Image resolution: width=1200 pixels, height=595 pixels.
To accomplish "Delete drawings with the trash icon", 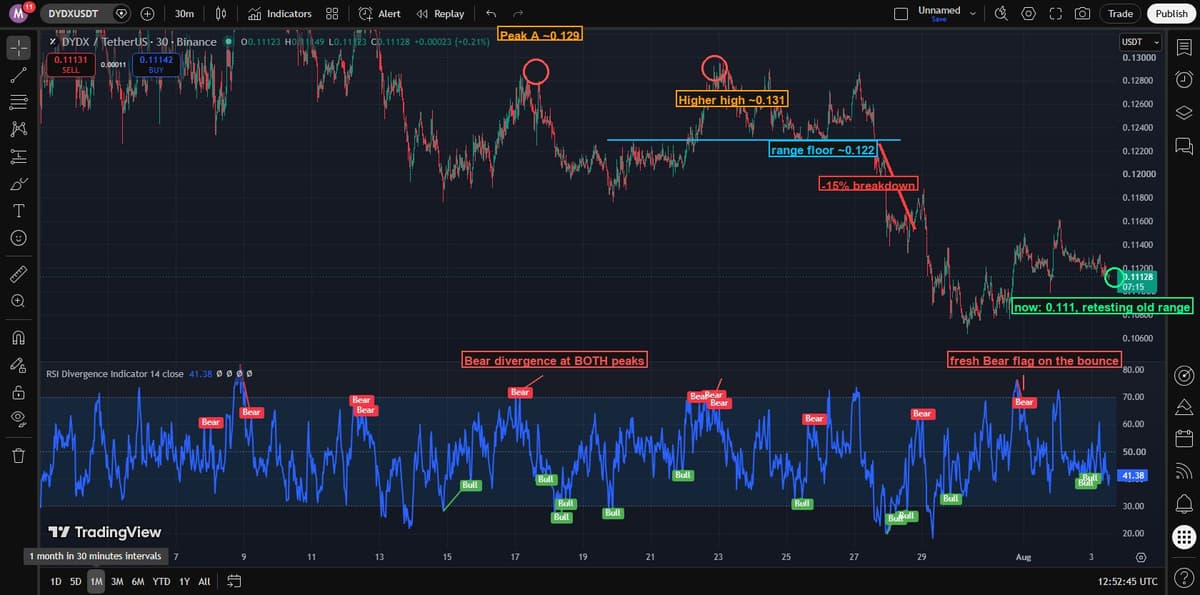I will 18,456.
